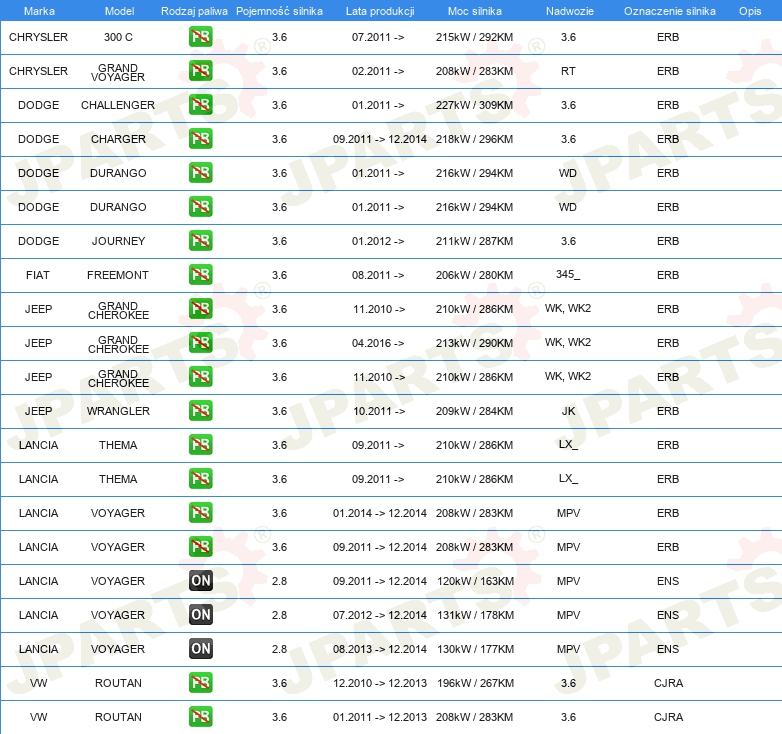Select the FREEMONT model cell
Image resolution: width=782 pixels, height=734 pixels.
(x=118, y=275)
